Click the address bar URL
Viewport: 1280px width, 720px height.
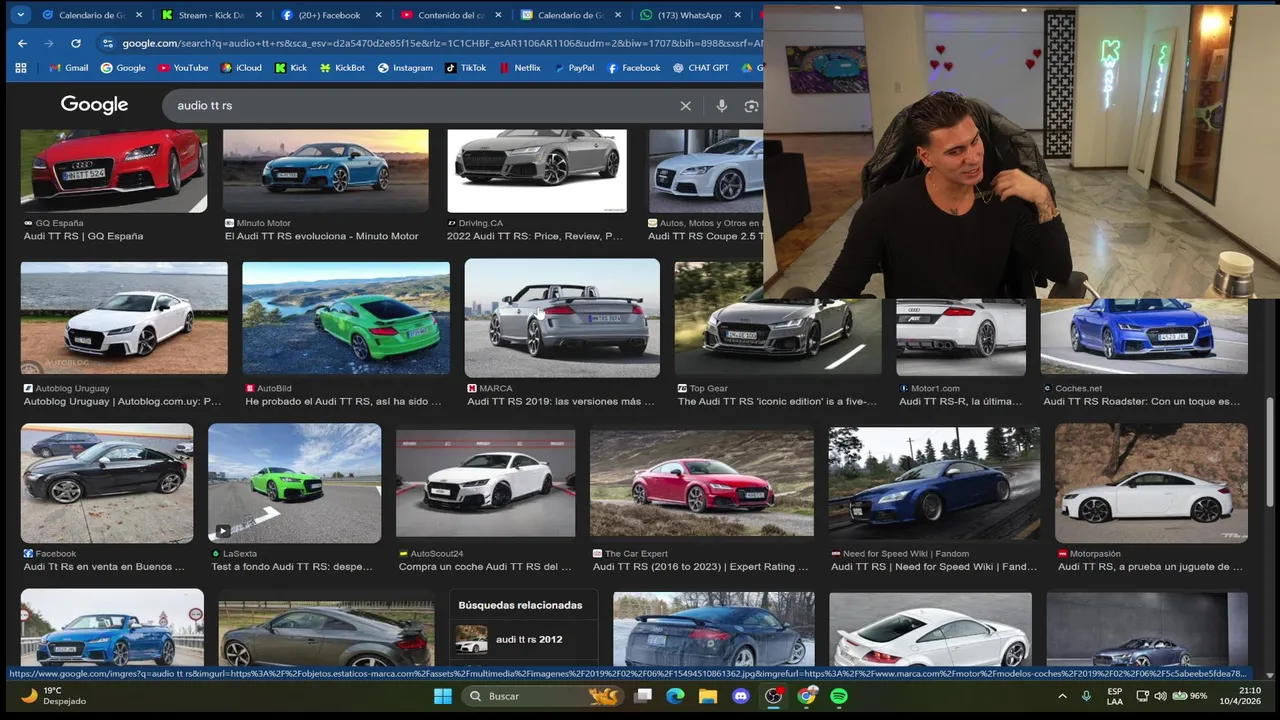(x=442, y=43)
